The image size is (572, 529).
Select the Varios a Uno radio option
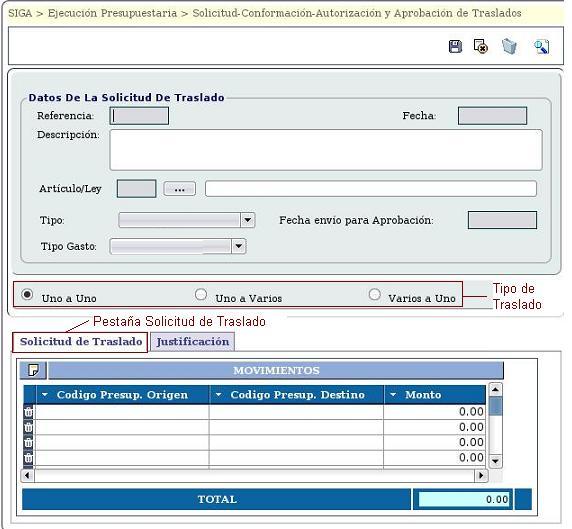[x=375, y=294]
